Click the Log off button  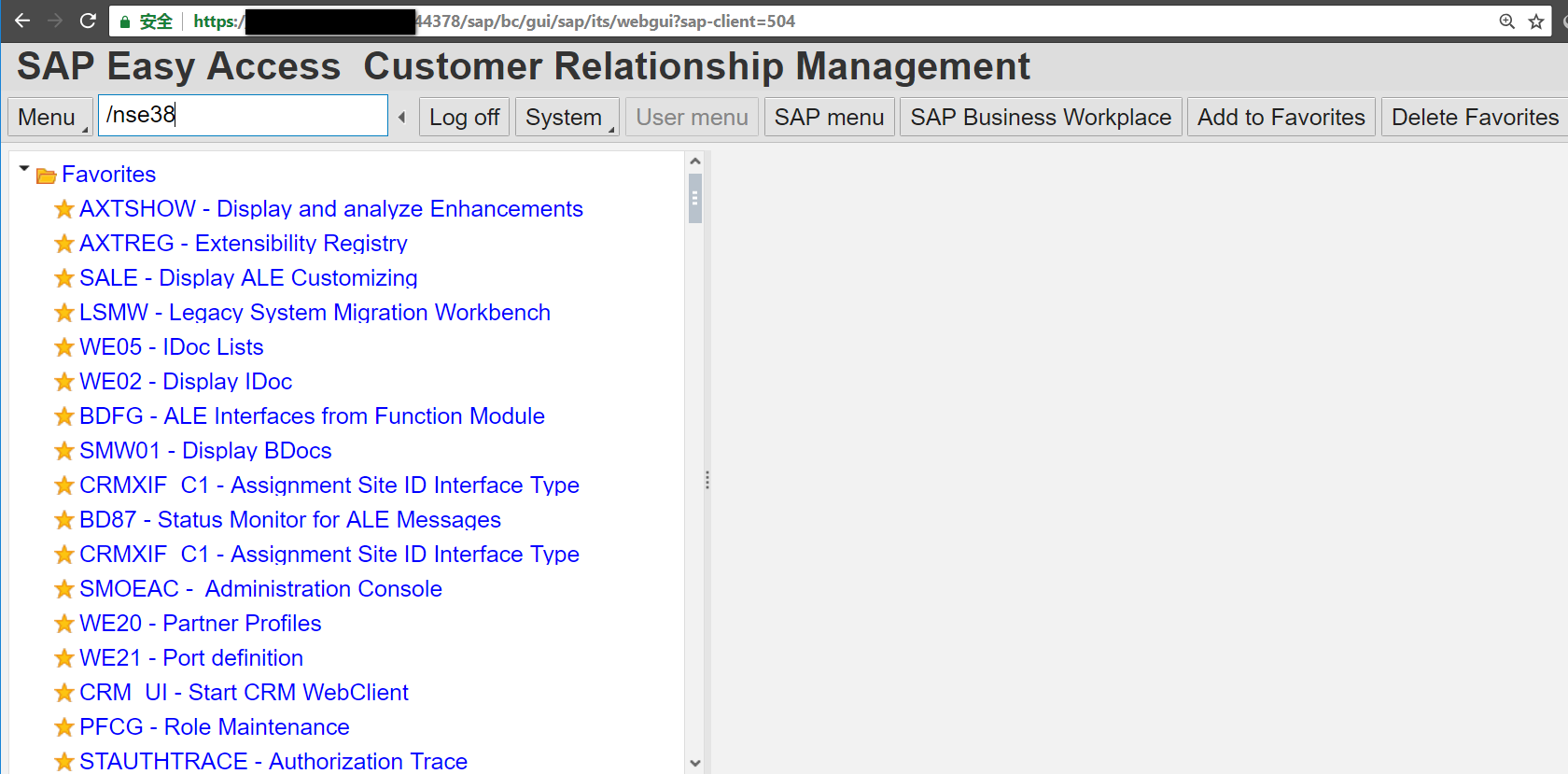click(x=464, y=117)
